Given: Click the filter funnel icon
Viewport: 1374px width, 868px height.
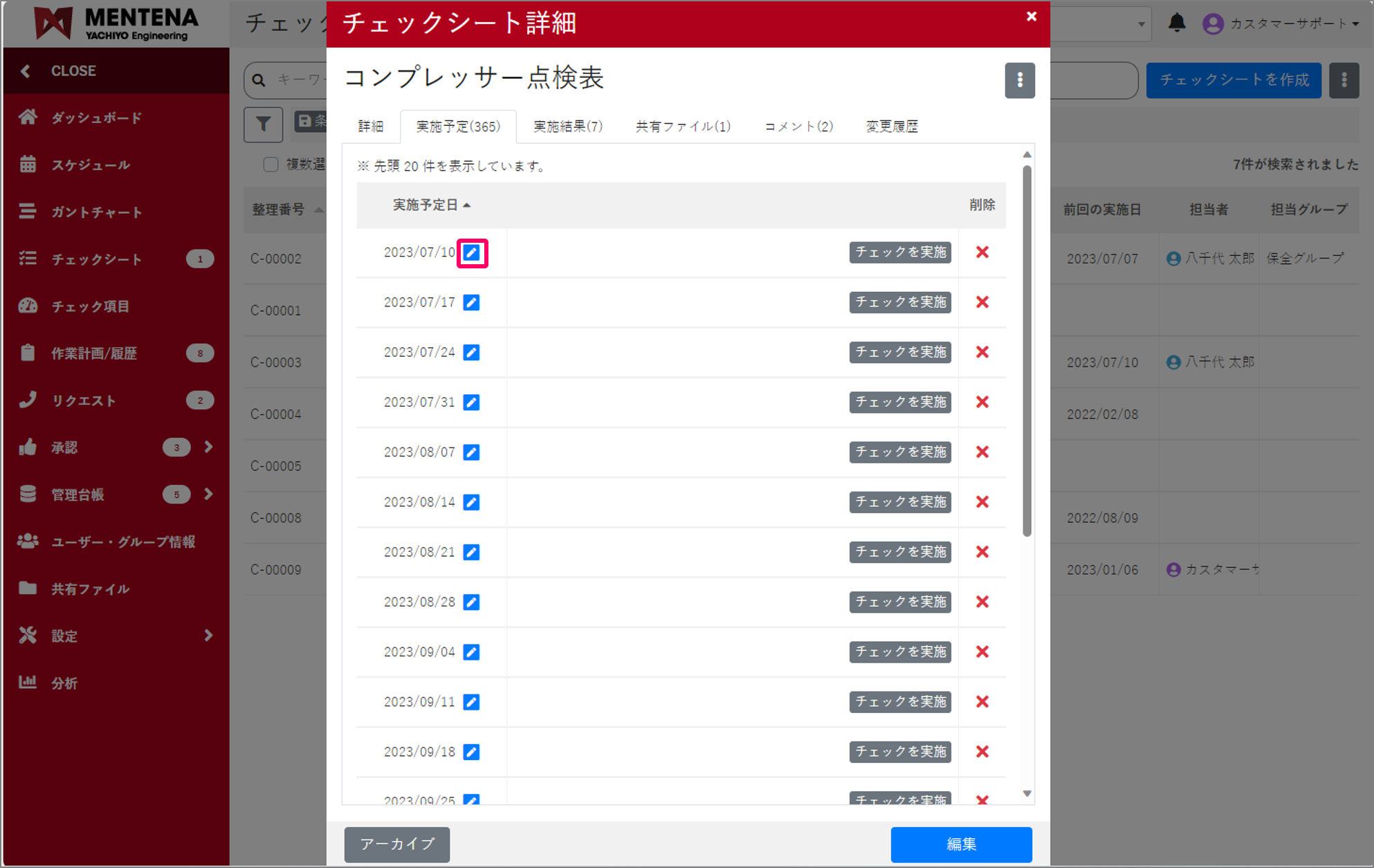Looking at the screenshot, I should click(263, 124).
